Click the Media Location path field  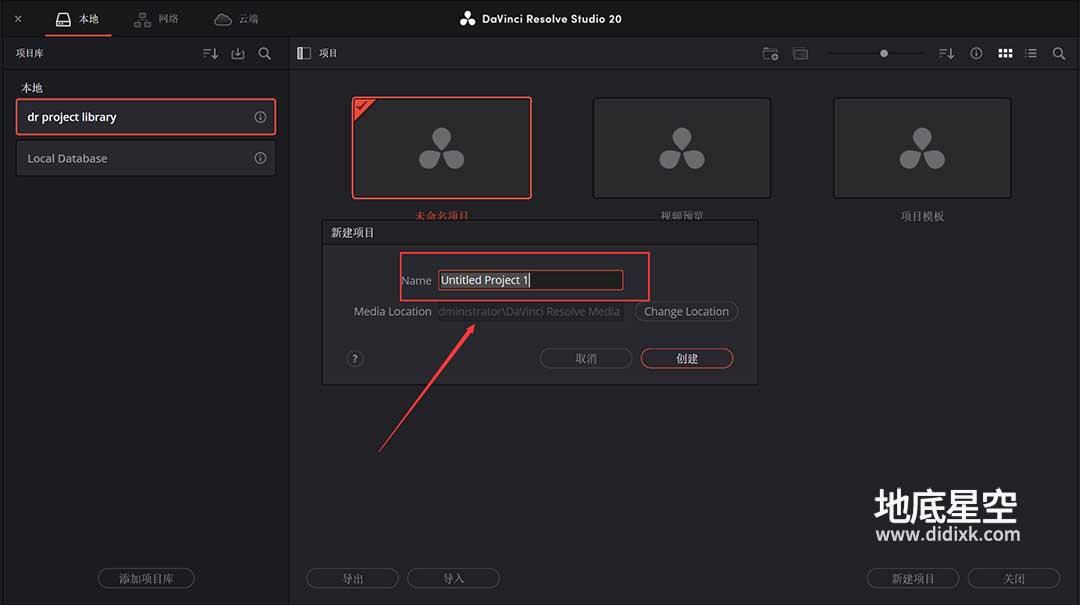pyautogui.click(x=530, y=311)
